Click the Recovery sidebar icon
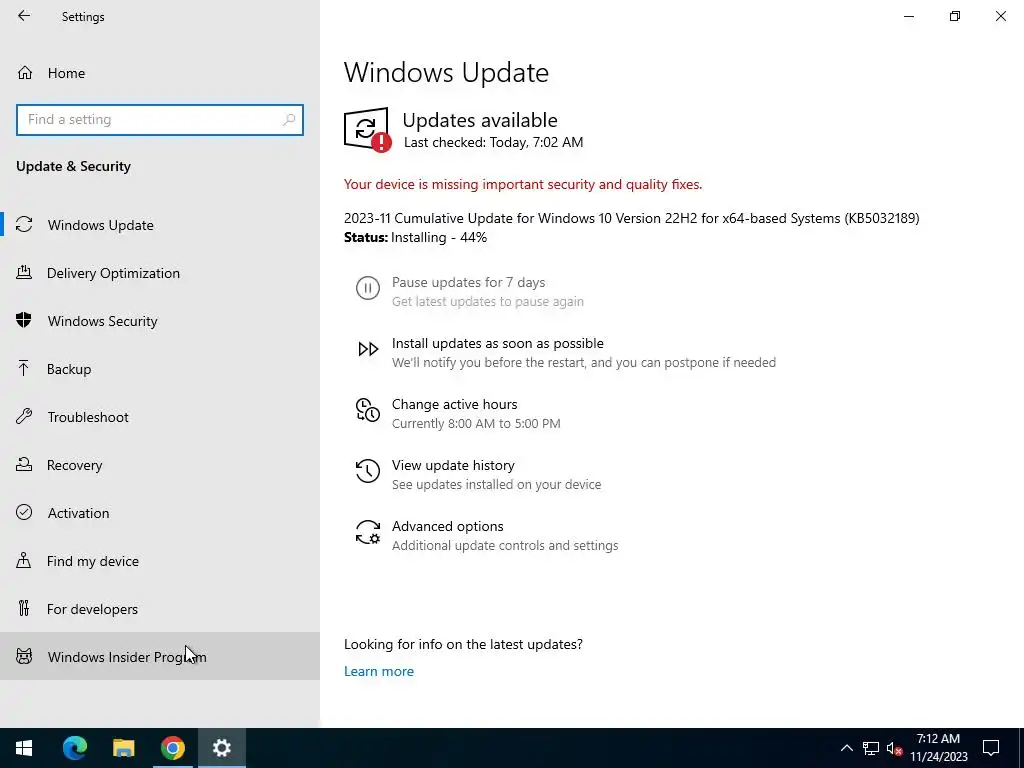The width and height of the screenshot is (1024, 768). (x=24, y=464)
